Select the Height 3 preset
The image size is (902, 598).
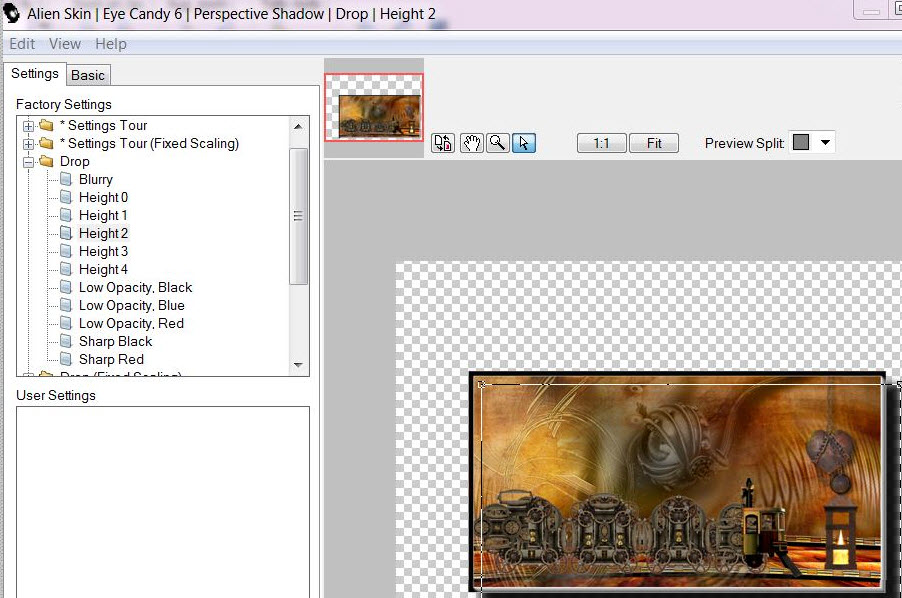[x=104, y=251]
